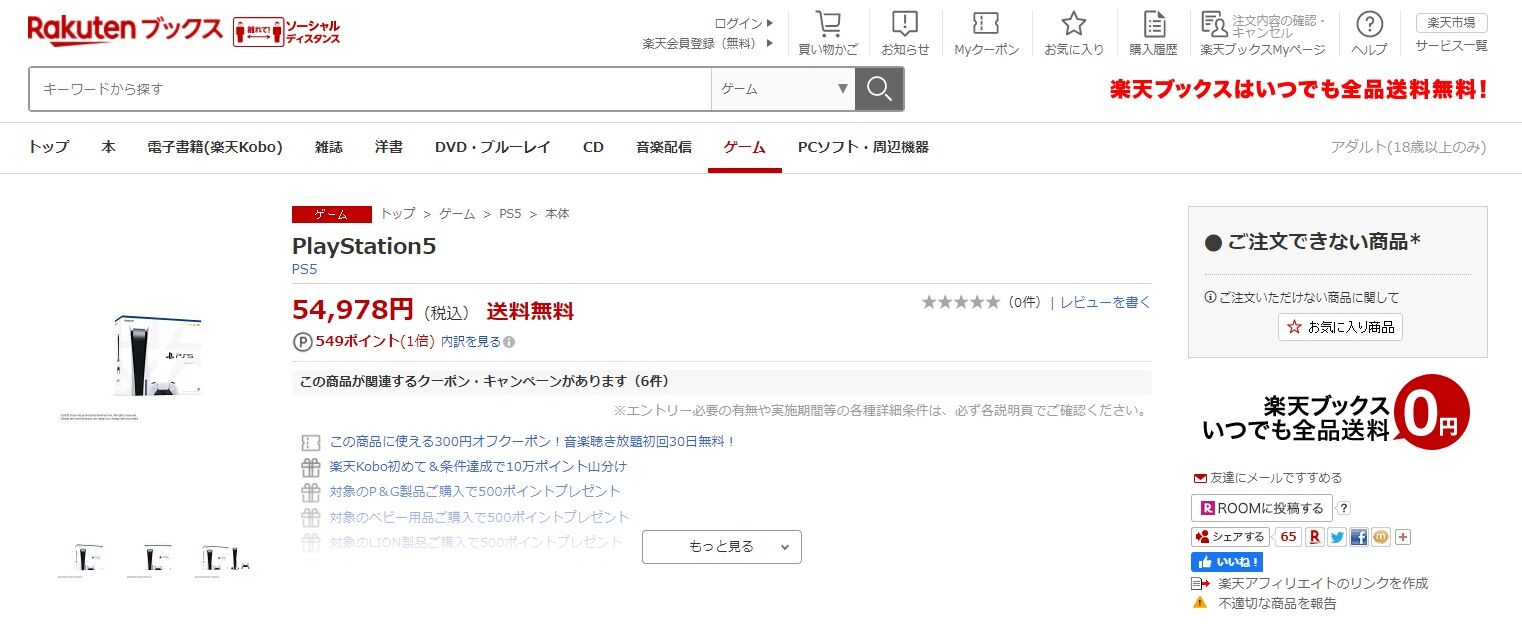
Task: Open the CD tab
Action: pos(594,147)
